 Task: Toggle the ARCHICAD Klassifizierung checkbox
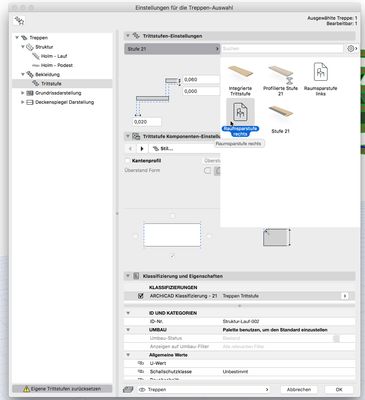tap(141, 296)
